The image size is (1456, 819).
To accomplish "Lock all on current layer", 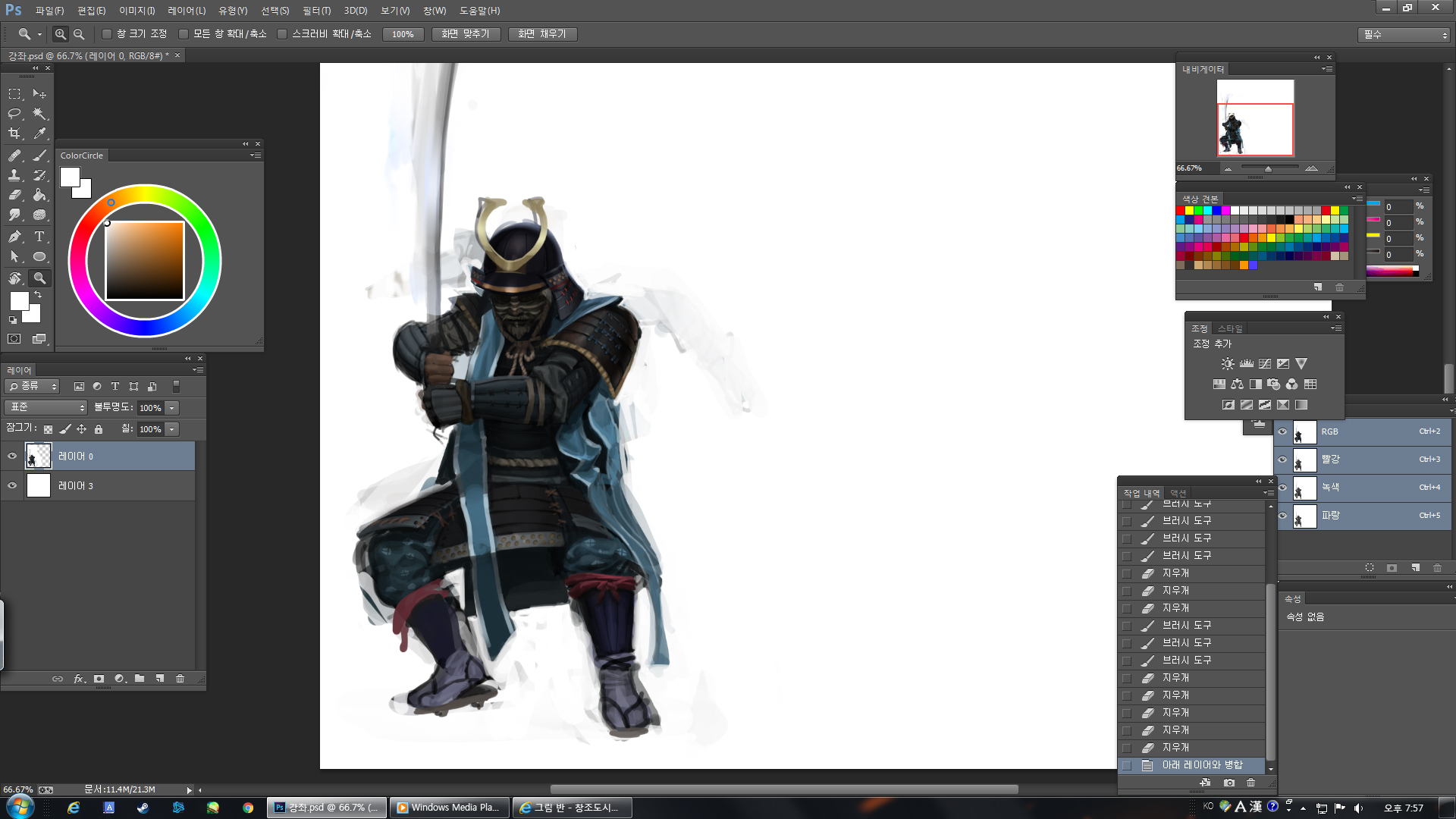I will [x=99, y=429].
